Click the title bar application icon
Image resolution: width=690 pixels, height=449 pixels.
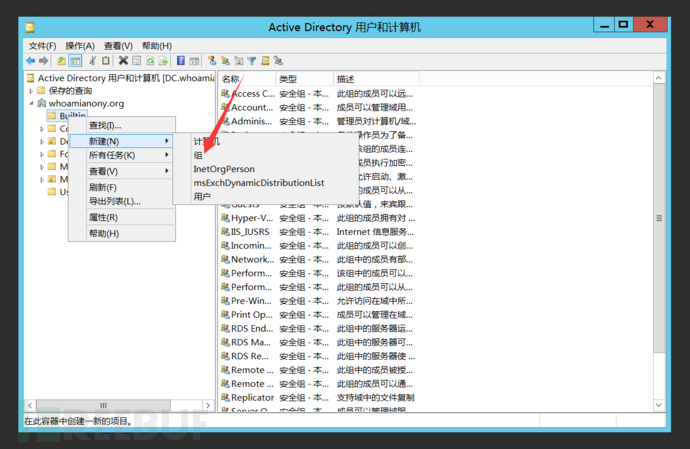coord(30,28)
